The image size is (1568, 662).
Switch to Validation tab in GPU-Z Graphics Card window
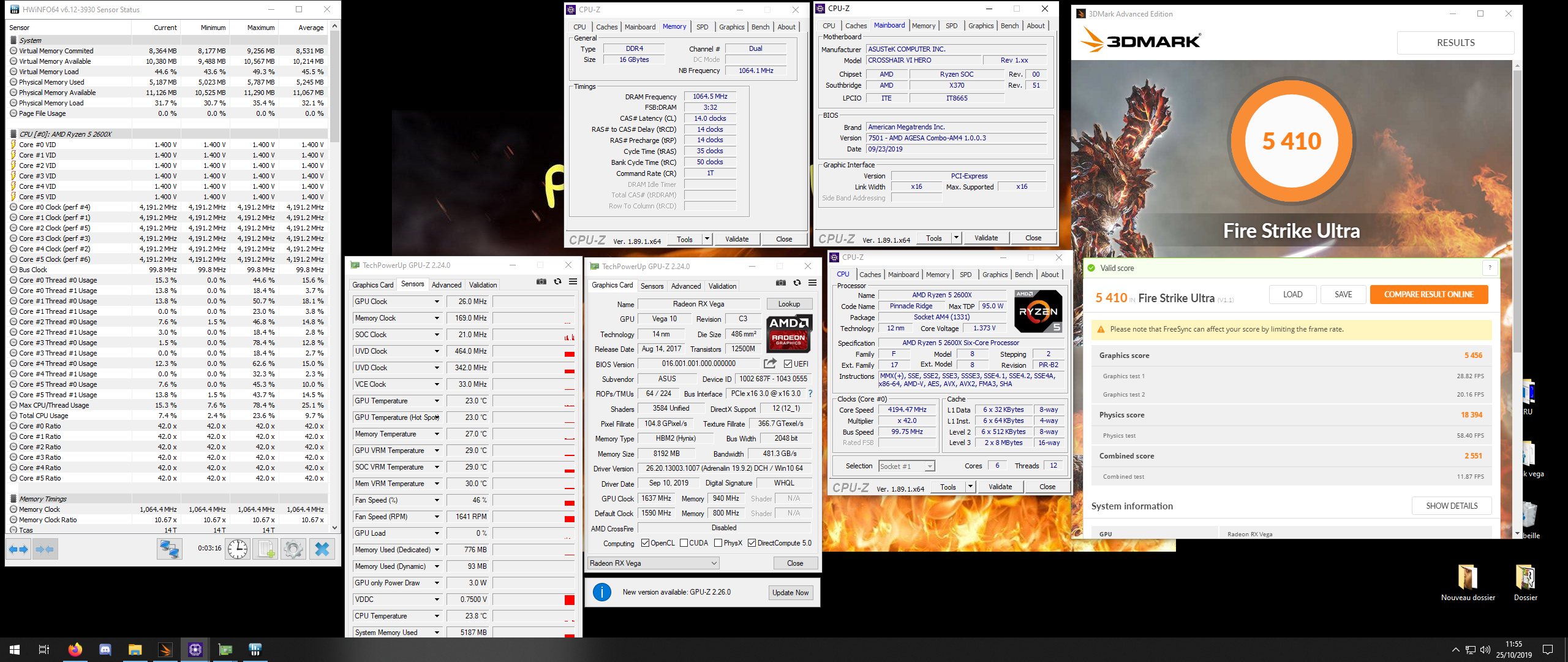(x=722, y=286)
